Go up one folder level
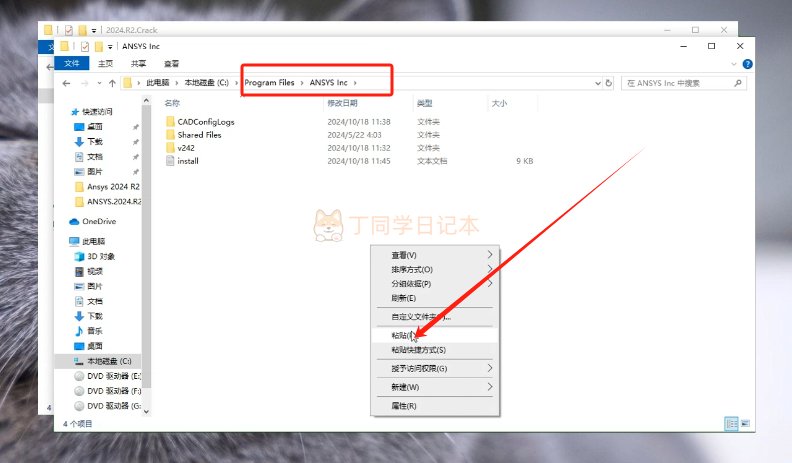The image size is (792, 463). tap(112, 83)
